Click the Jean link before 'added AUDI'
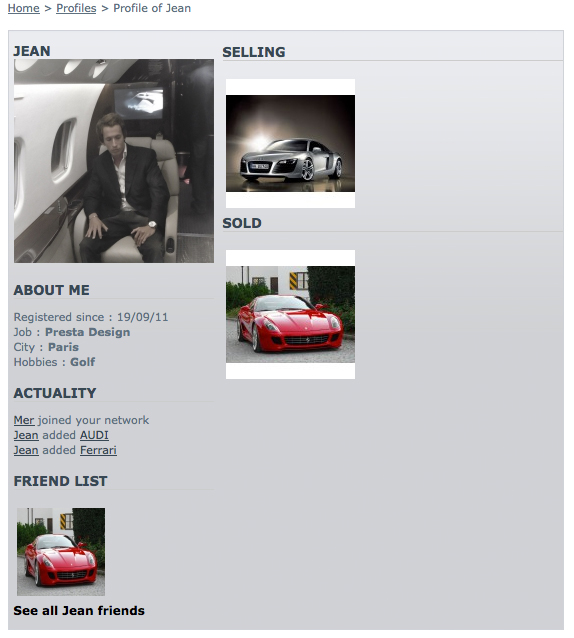This screenshot has width=574, height=638. click(26, 435)
